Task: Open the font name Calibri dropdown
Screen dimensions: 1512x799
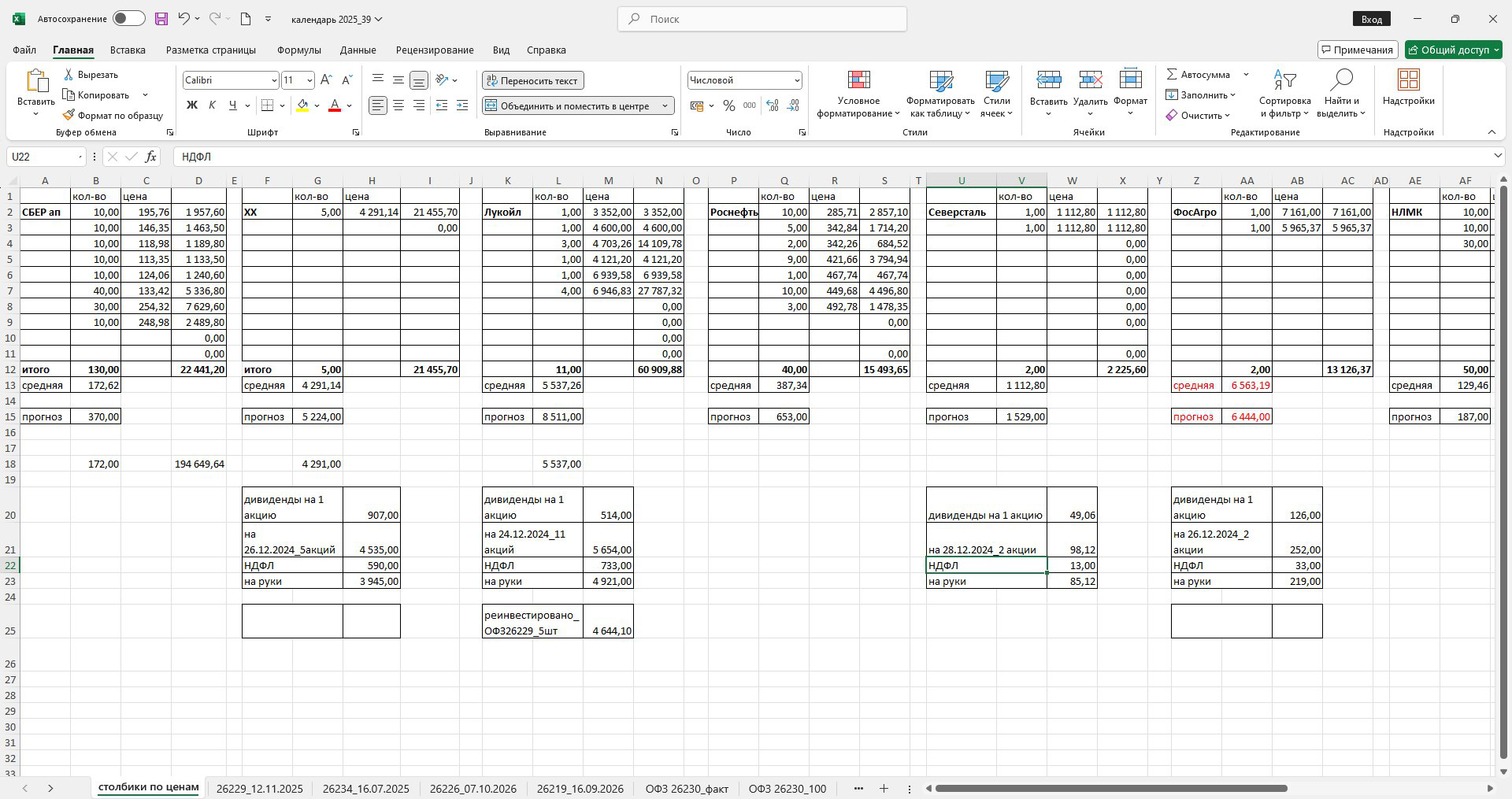Action: coord(274,80)
